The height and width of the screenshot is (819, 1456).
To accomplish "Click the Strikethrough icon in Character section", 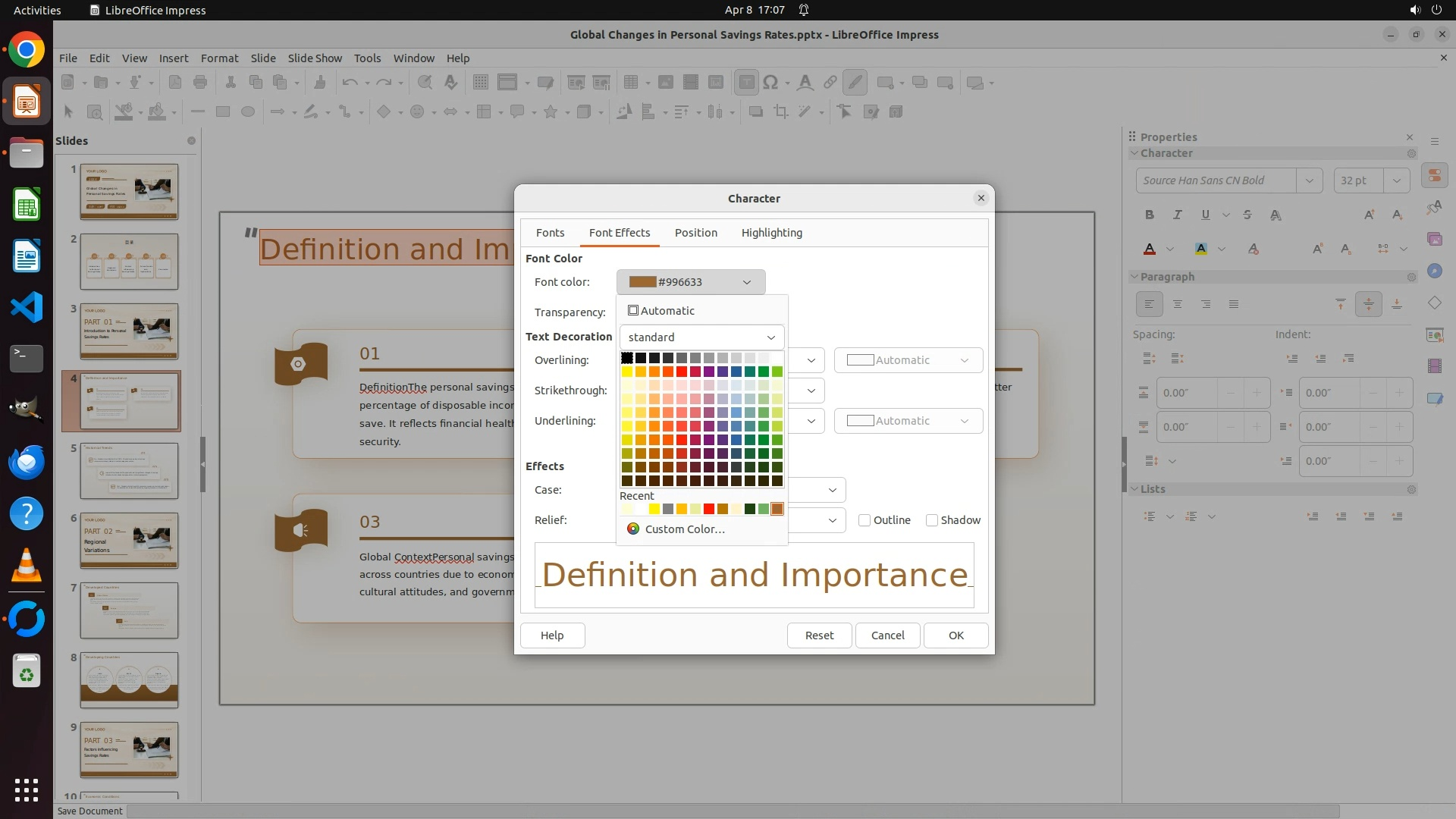I will tap(1247, 215).
